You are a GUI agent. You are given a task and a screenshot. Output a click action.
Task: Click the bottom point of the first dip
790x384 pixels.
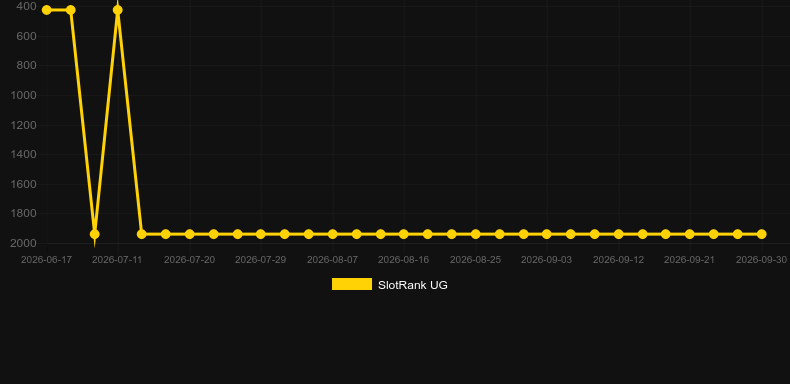94,234
